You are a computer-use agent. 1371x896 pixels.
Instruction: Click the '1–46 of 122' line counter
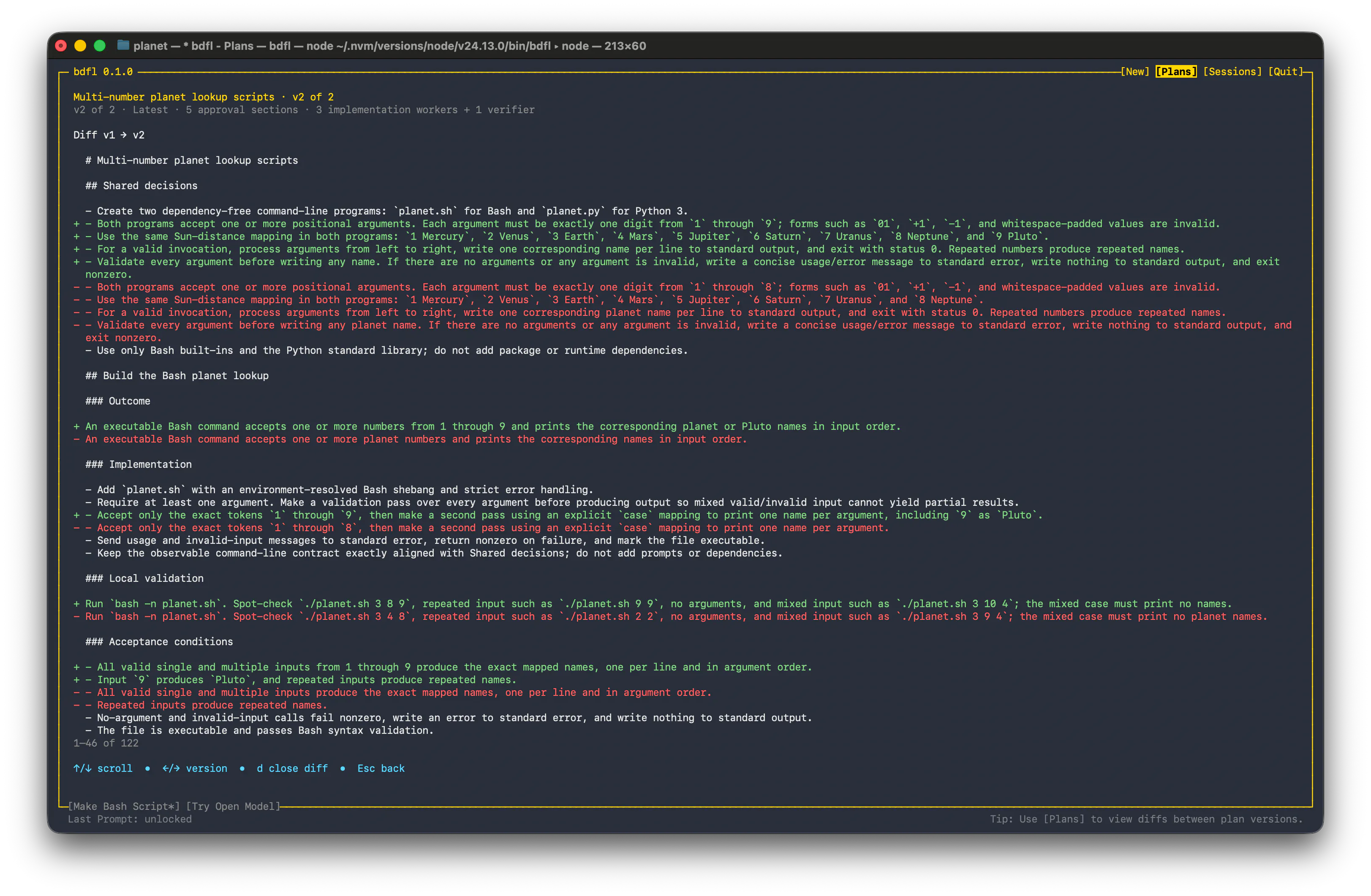[106, 743]
